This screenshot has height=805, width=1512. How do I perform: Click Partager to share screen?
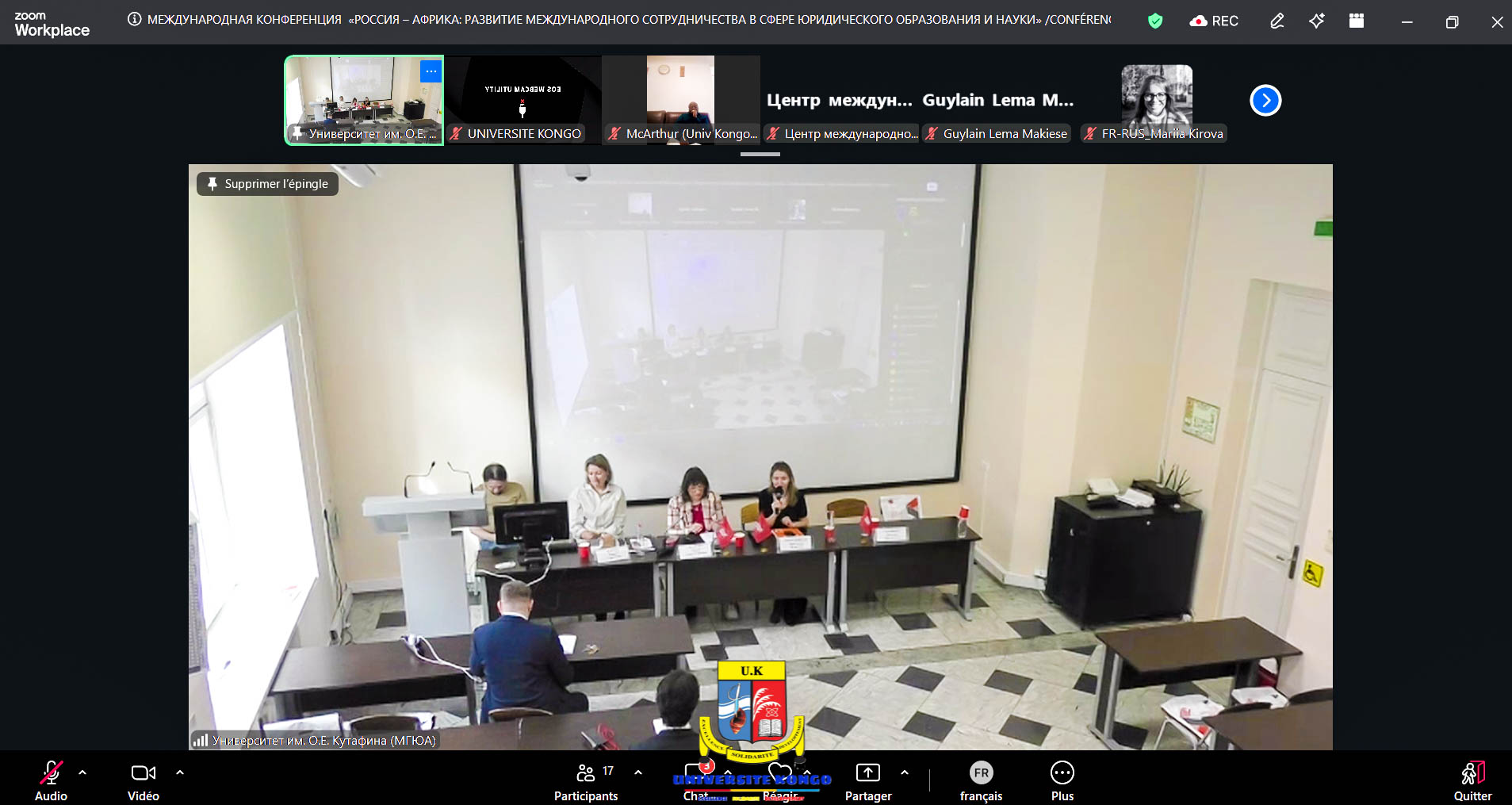coord(868,781)
